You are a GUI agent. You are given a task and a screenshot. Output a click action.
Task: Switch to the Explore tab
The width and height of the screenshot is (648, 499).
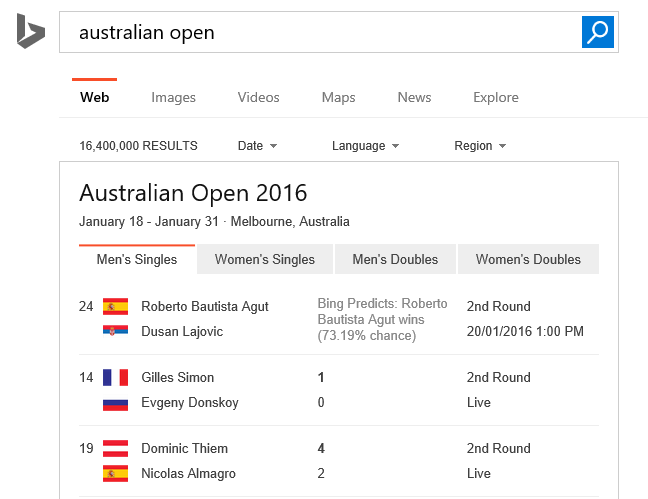pos(496,97)
